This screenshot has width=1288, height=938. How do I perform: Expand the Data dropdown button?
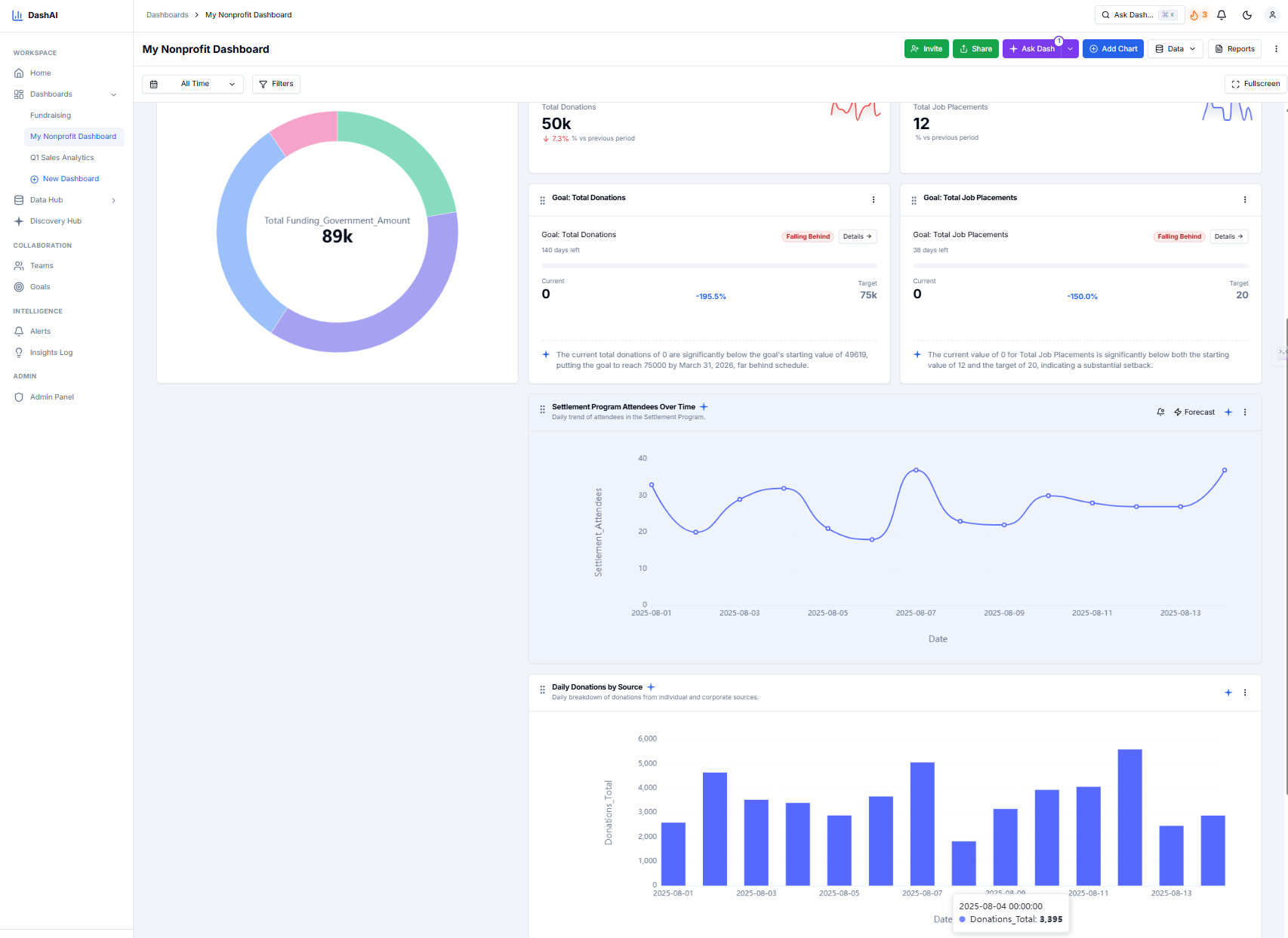coord(1176,49)
